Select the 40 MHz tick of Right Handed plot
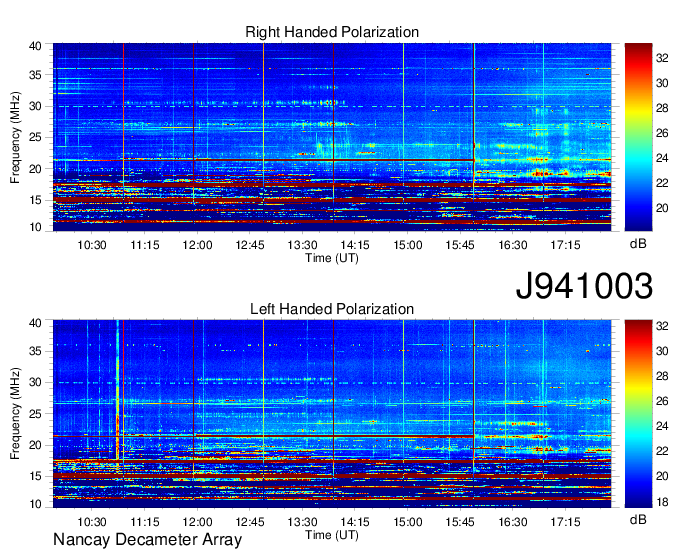The width and height of the screenshot is (680, 552). tap(35, 46)
